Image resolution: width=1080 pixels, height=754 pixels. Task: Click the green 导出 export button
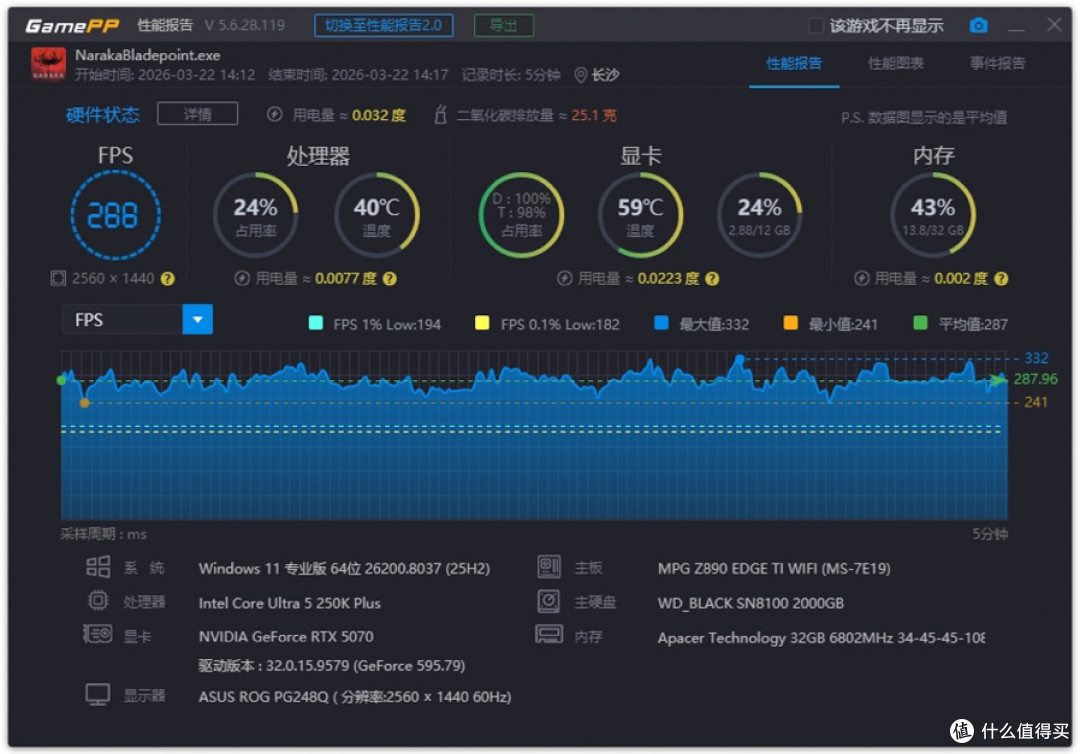(x=503, y=25)
